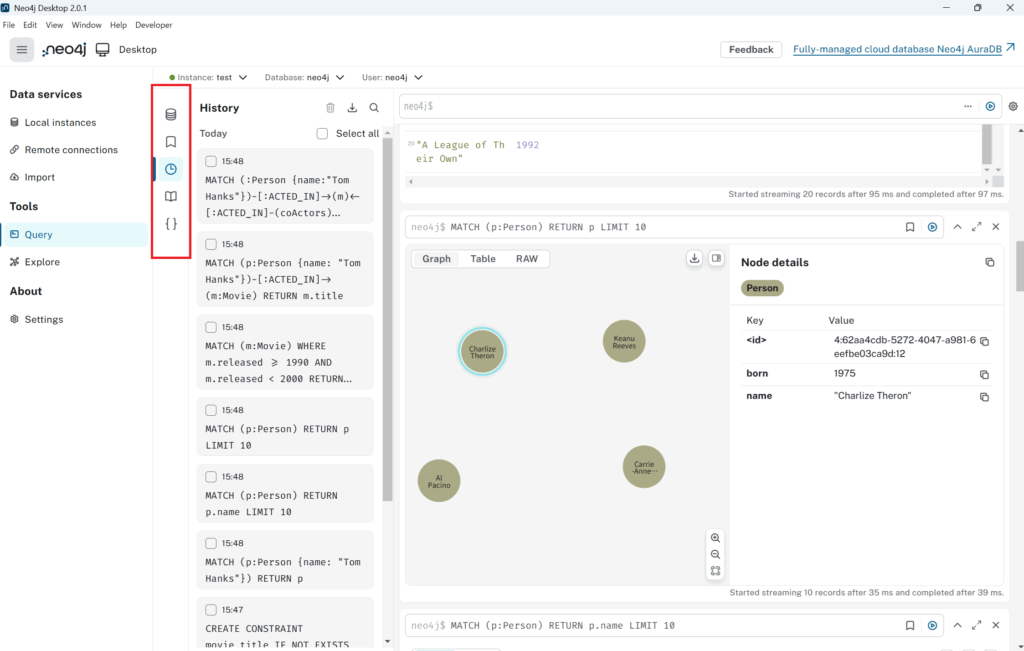This screenshot has width=1024, height=651.
Task: Click the horizontal scrollbar under League of Their Own
Action: pos(698,182)
